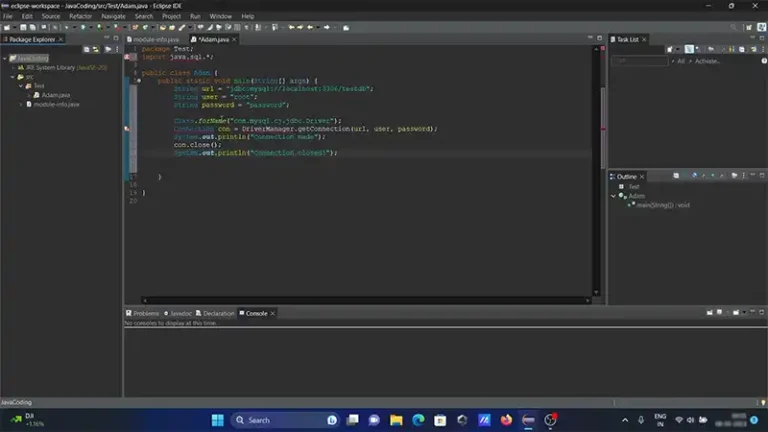Click the All filter link in Task List
Viewport: 768px width, 432px height.
[x=681, y=61]
